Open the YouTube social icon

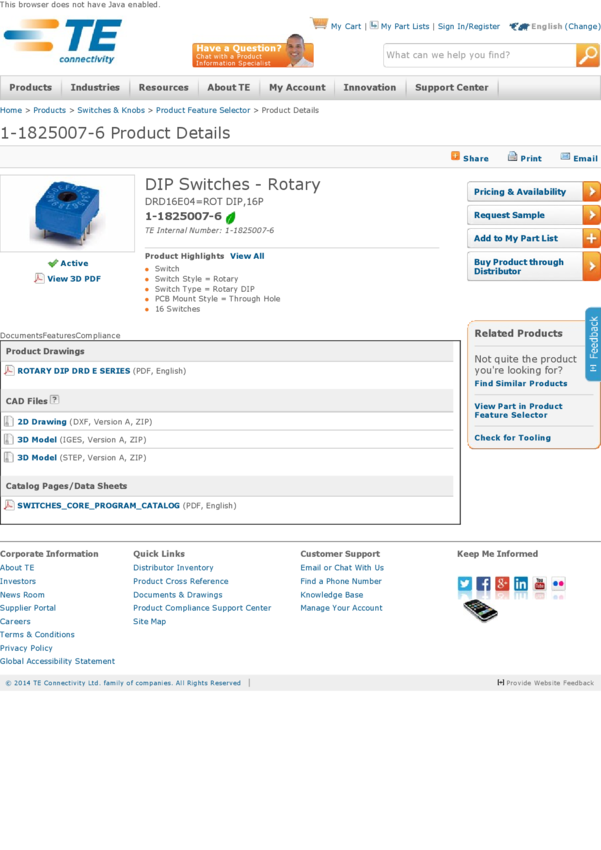coord(540,584)
